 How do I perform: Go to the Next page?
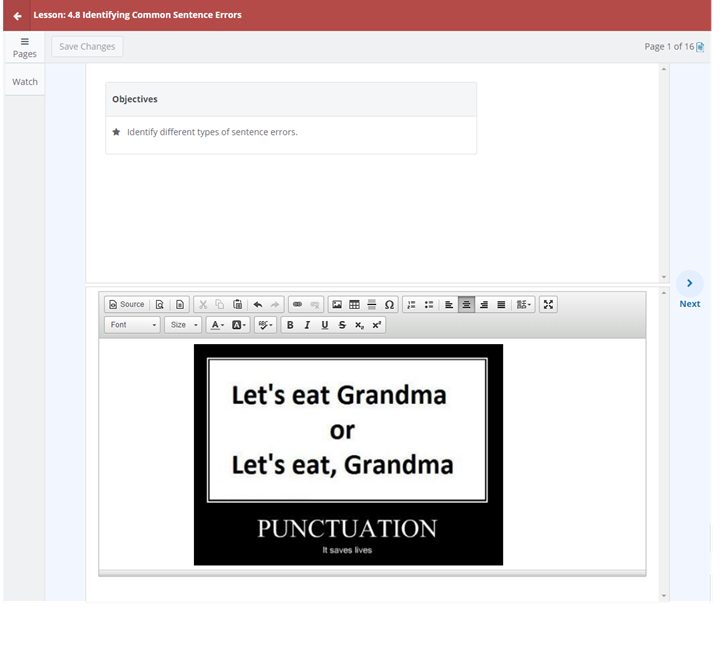[690, 290]
